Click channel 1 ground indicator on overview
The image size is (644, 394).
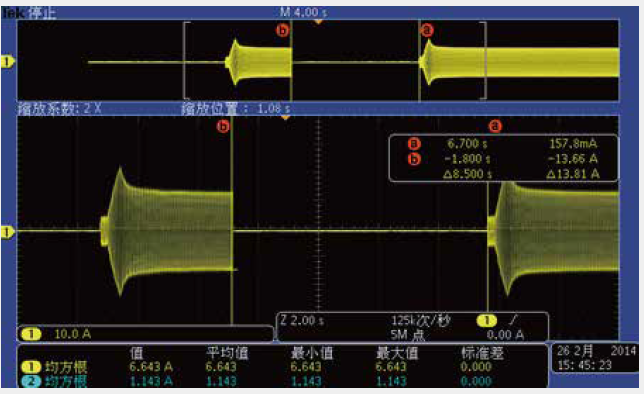pos(7,62)
